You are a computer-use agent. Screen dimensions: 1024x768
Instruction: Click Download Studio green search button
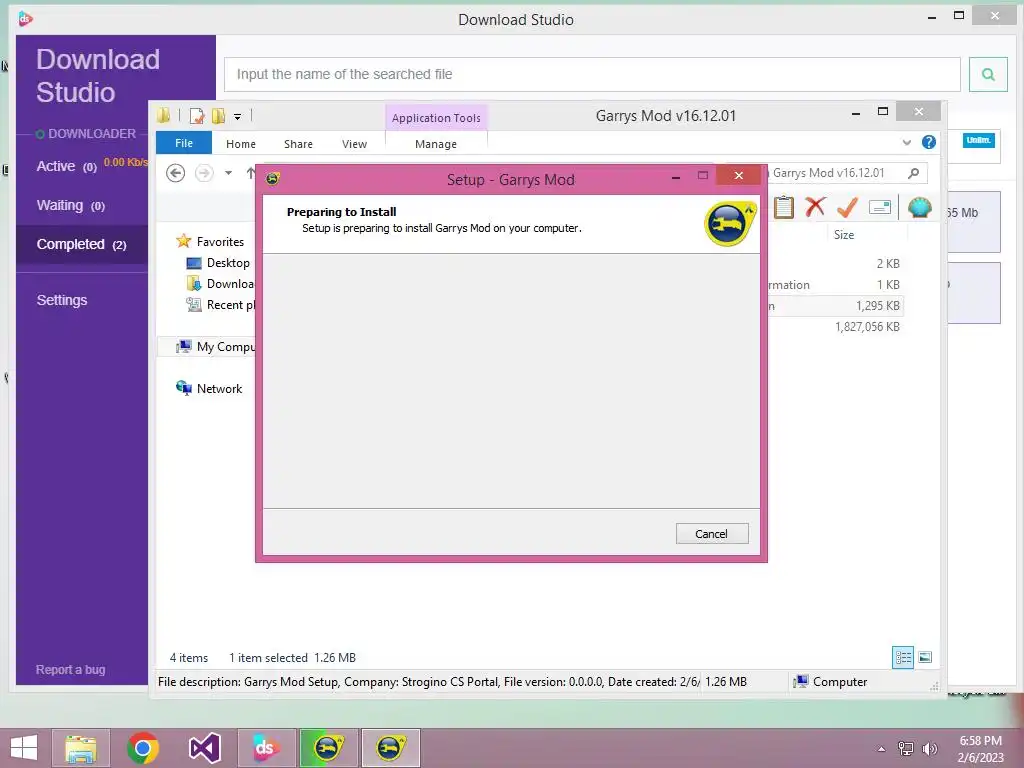pos(988,74)
